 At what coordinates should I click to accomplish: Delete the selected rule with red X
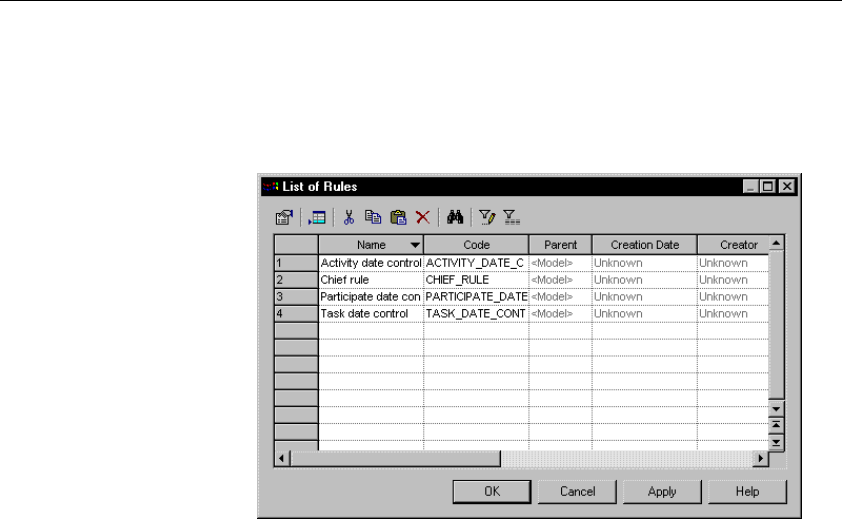pos(423,218)
